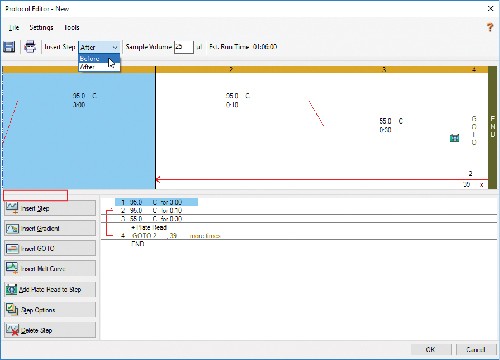Choose Before in the dropdown list
The width and height of the screenshot is (500, 360).
(99, 59)
